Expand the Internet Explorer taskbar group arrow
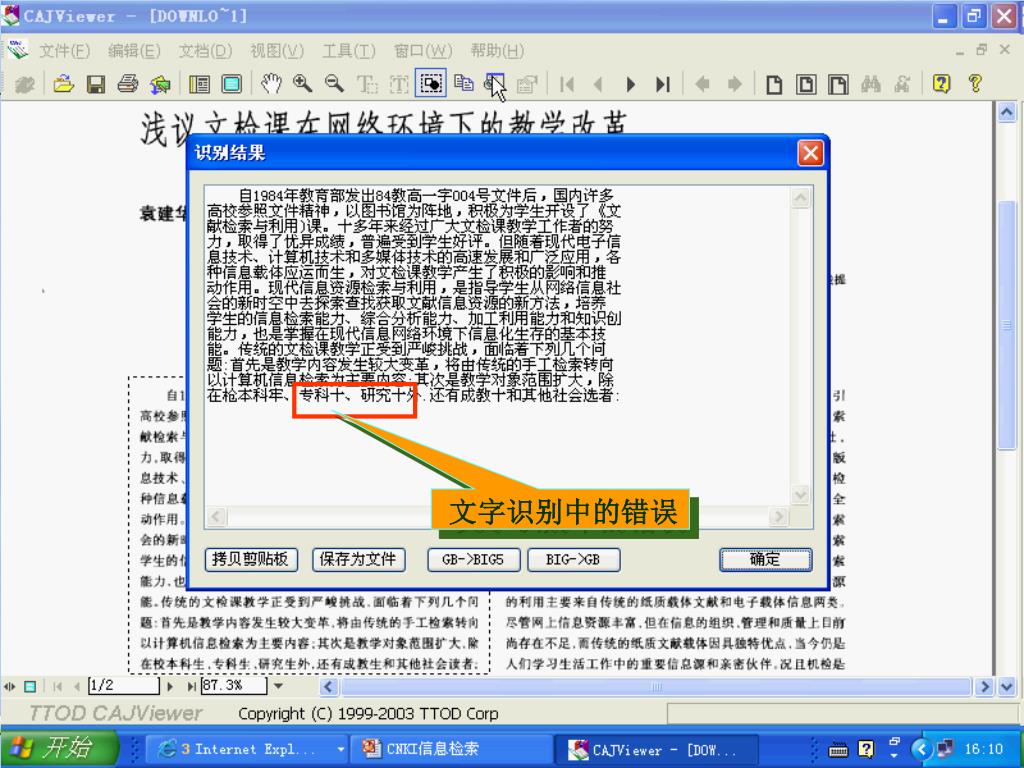 [340, 748]
